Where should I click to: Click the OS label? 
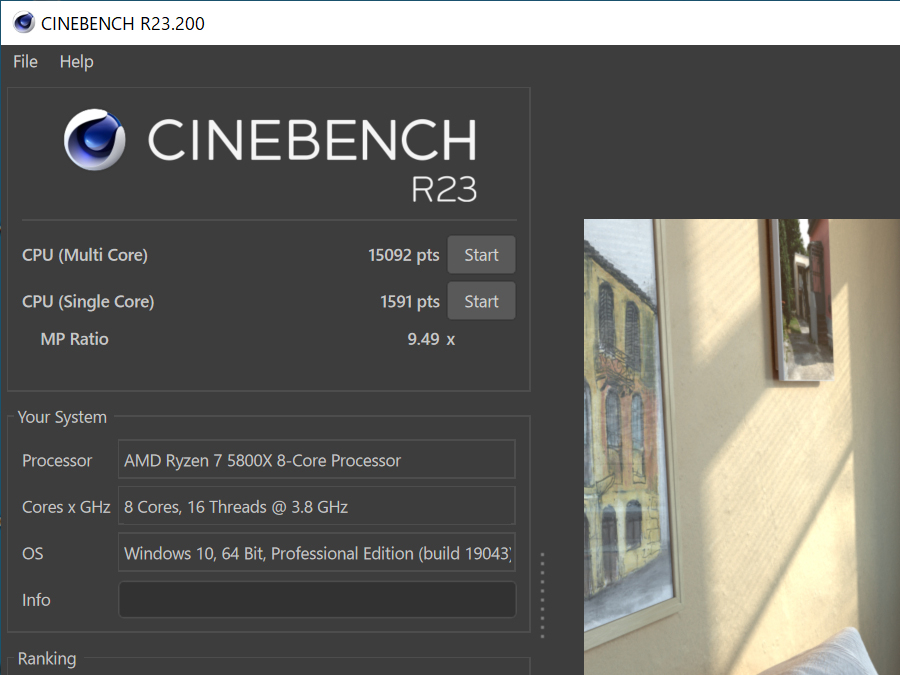point(33,553)
